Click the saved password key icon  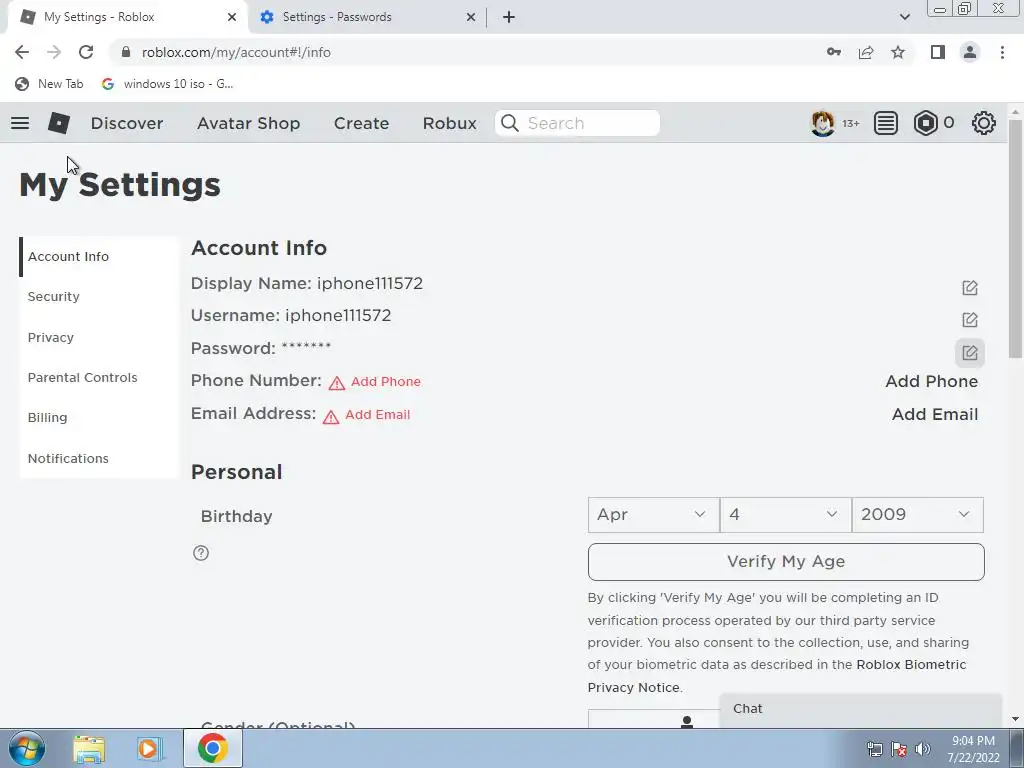pos(834,52)
